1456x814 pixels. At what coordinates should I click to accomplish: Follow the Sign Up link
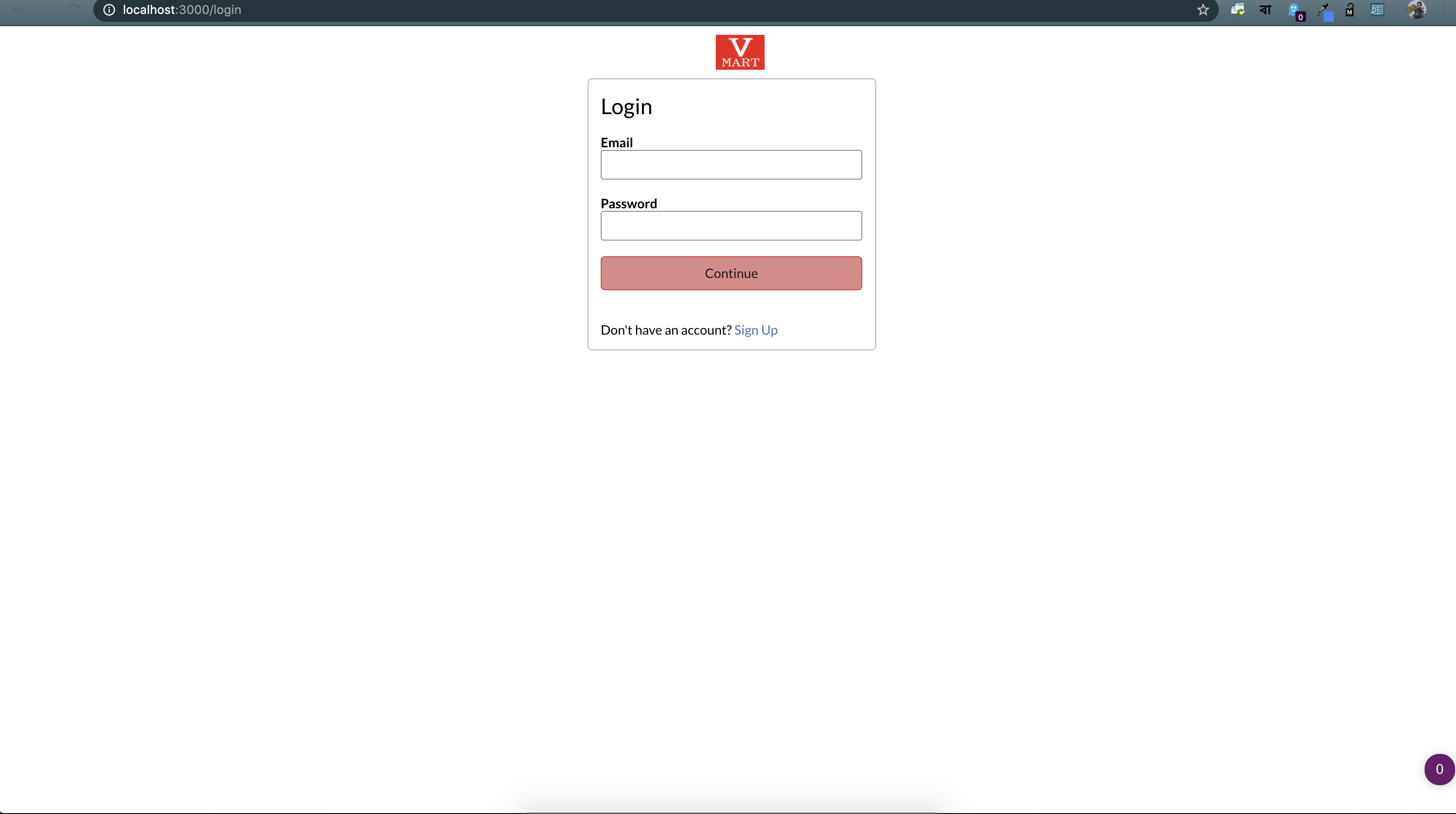pos(756,330)
